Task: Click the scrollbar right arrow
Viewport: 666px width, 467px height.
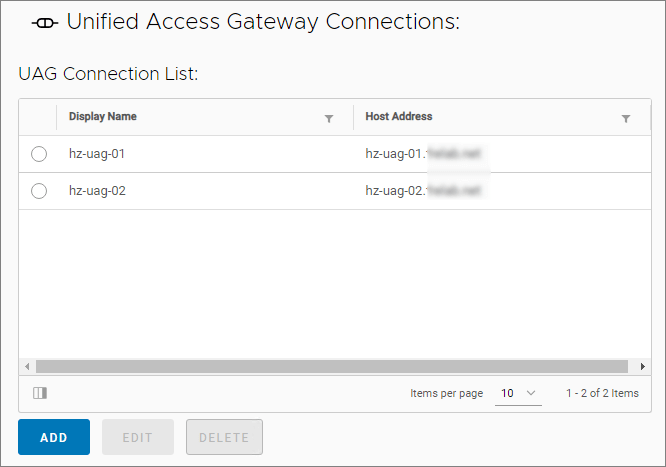Action: (x=642, y=366)
